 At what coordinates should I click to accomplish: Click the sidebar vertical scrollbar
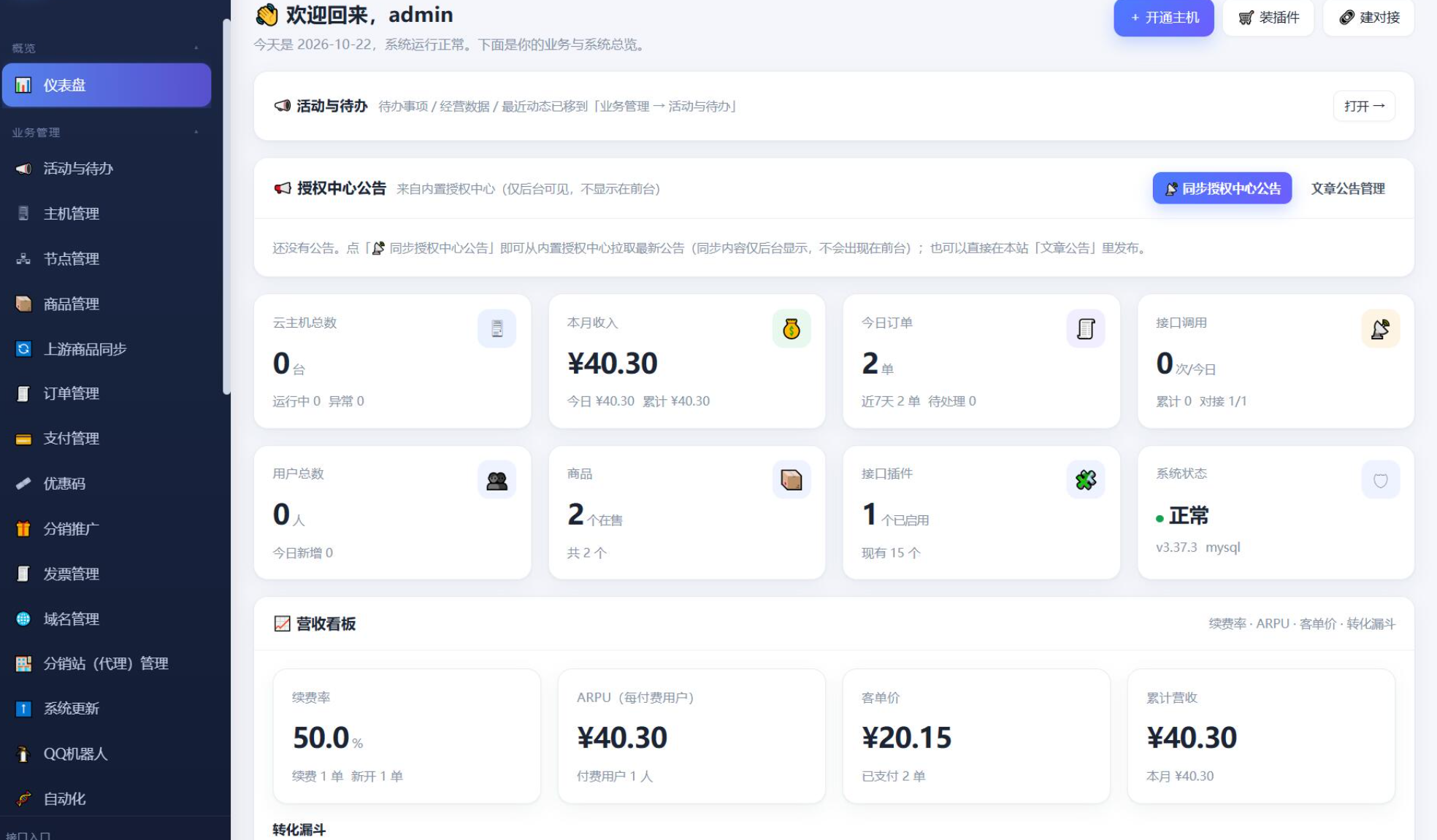(x=226, y=207)
